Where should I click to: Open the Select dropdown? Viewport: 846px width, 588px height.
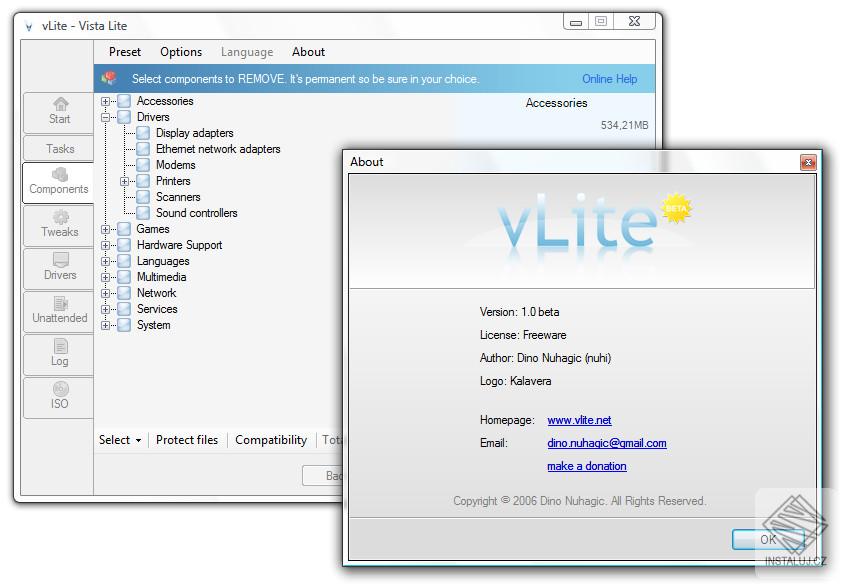(x=120, y=440)
